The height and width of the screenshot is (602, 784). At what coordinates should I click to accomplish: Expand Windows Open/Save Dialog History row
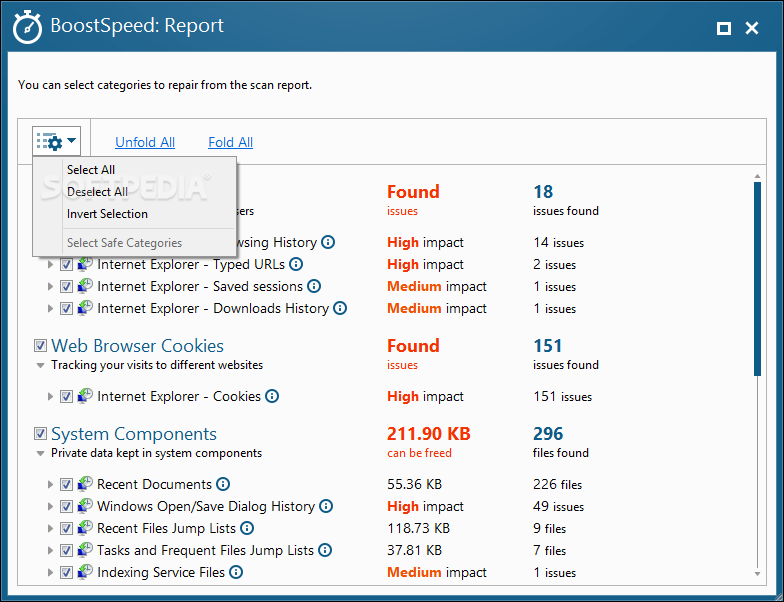pyautogui.click(x=50, y=506)
